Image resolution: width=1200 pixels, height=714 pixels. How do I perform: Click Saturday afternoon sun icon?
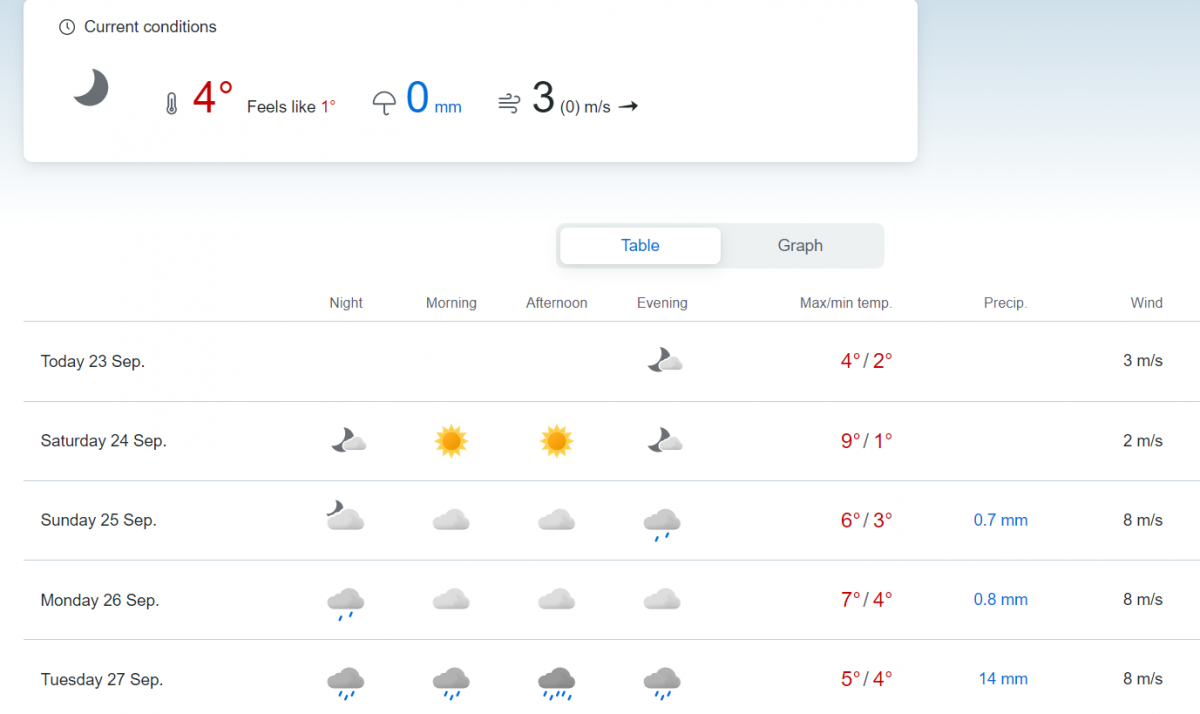[x=556, y=441]
